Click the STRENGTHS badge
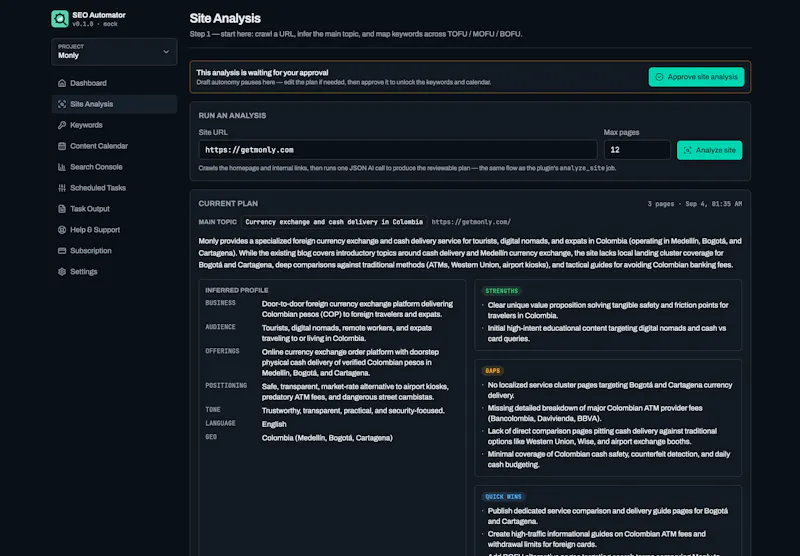The image size is (800, 556). (502, 291)
